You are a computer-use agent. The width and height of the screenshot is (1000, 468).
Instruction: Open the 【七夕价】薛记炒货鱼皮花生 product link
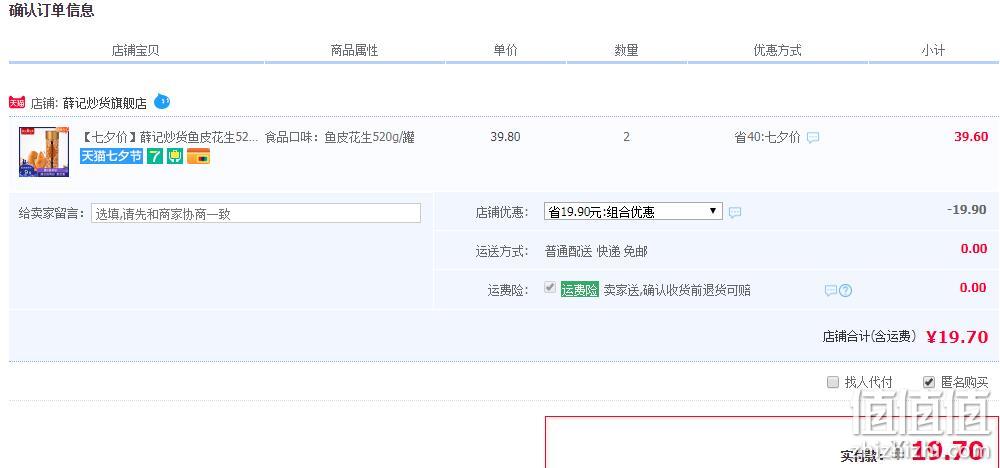[x=170, y=137]
